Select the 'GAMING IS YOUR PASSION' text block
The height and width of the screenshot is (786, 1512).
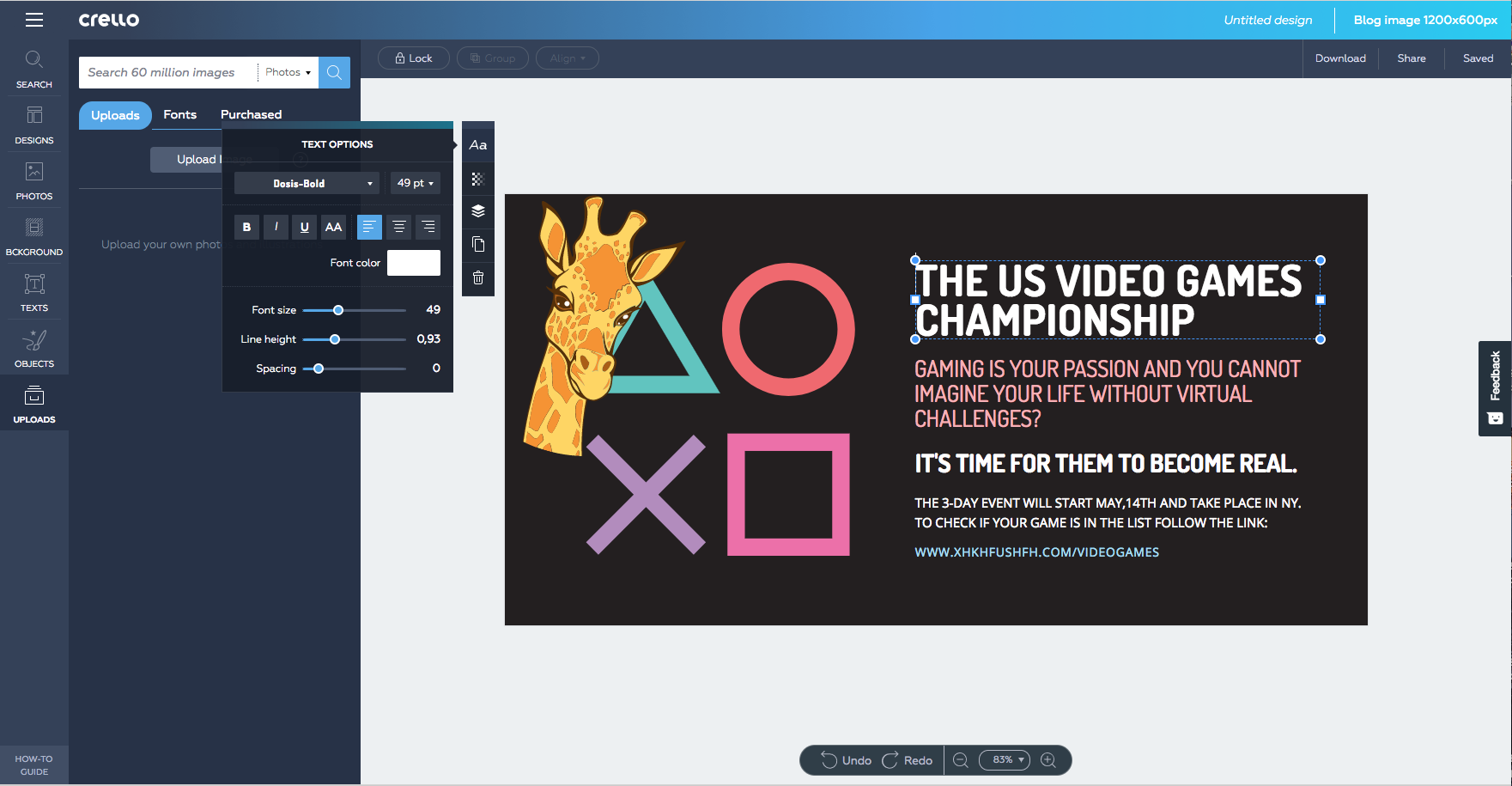[x=1108, y=393]
